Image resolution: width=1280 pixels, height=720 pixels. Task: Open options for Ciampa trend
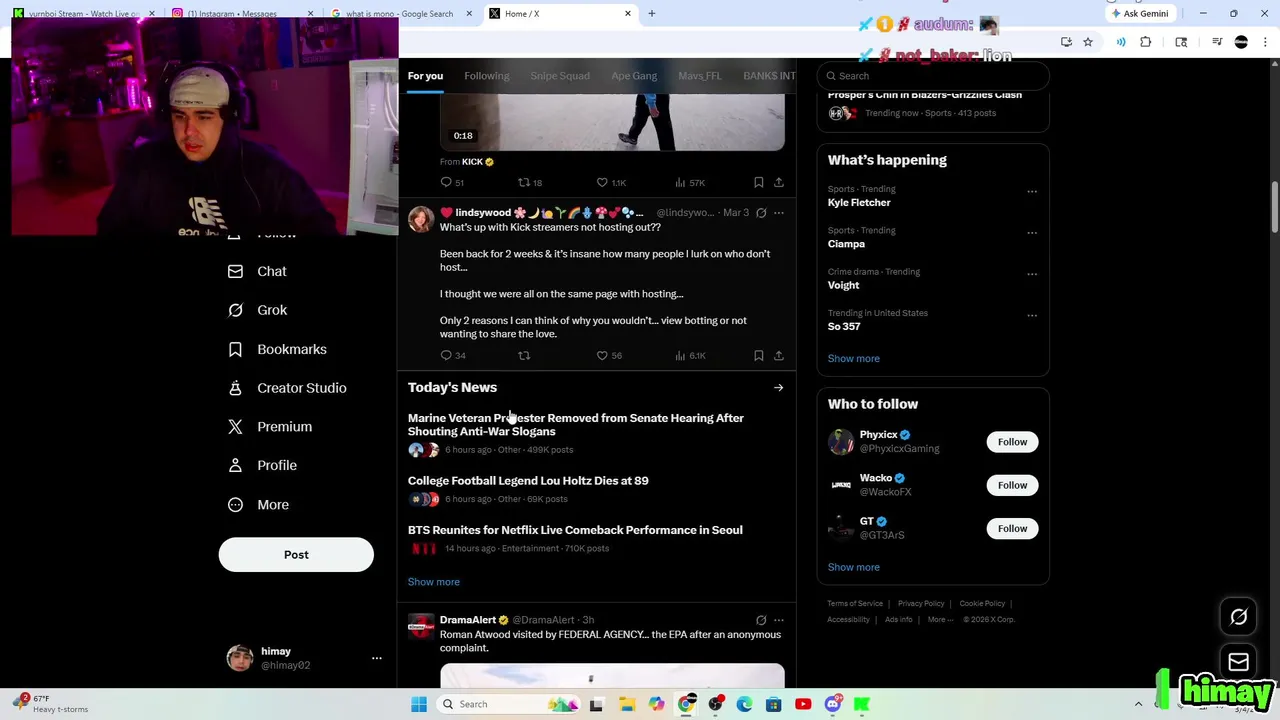click(x=1032, y=233)
